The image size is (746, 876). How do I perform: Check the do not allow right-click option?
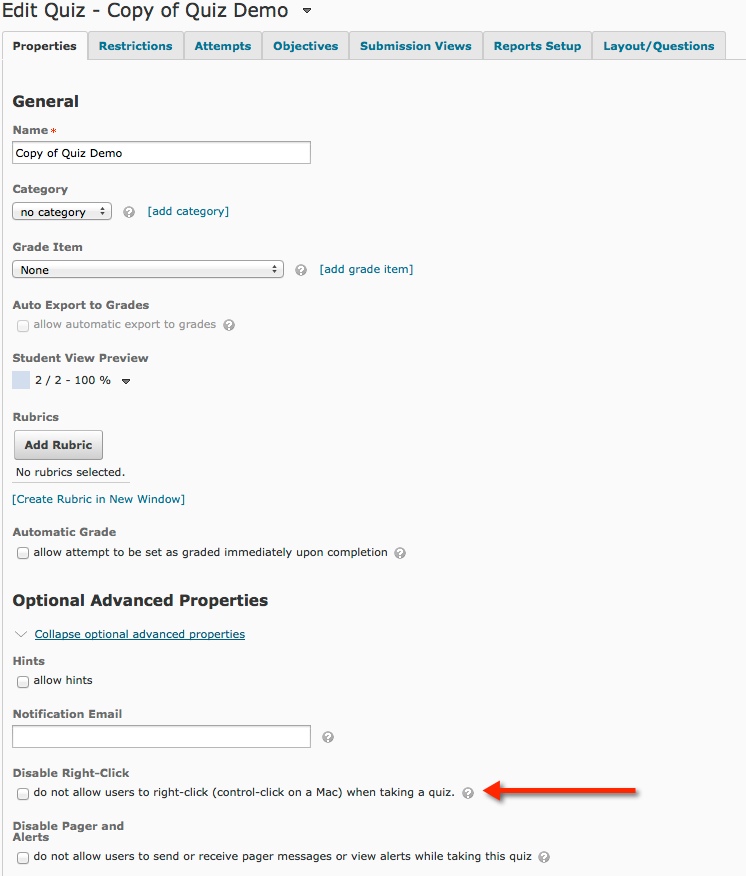click(x=23, y=794)
